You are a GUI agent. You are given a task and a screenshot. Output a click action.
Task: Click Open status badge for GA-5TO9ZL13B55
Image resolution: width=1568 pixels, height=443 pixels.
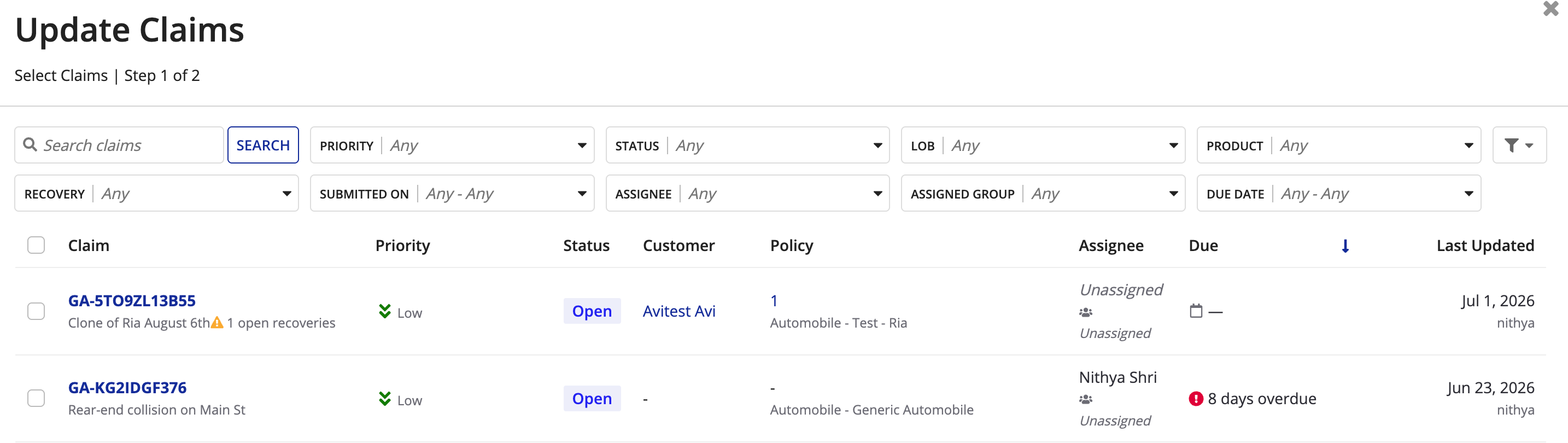[x=592, y=311]
